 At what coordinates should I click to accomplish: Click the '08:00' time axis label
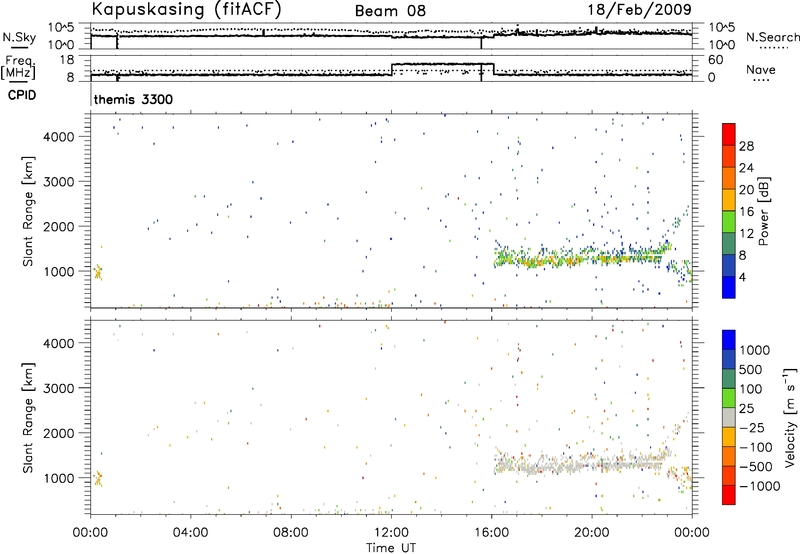[x=291, y=533]
